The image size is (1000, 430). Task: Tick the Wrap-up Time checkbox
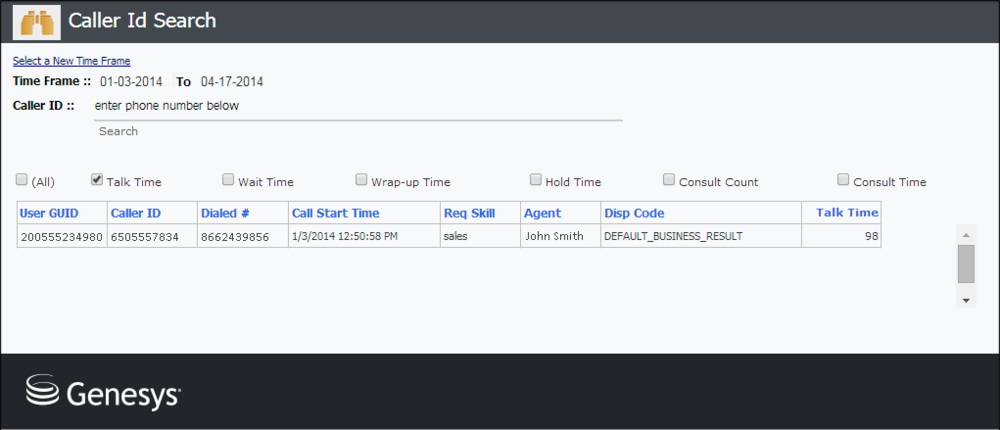362,180
